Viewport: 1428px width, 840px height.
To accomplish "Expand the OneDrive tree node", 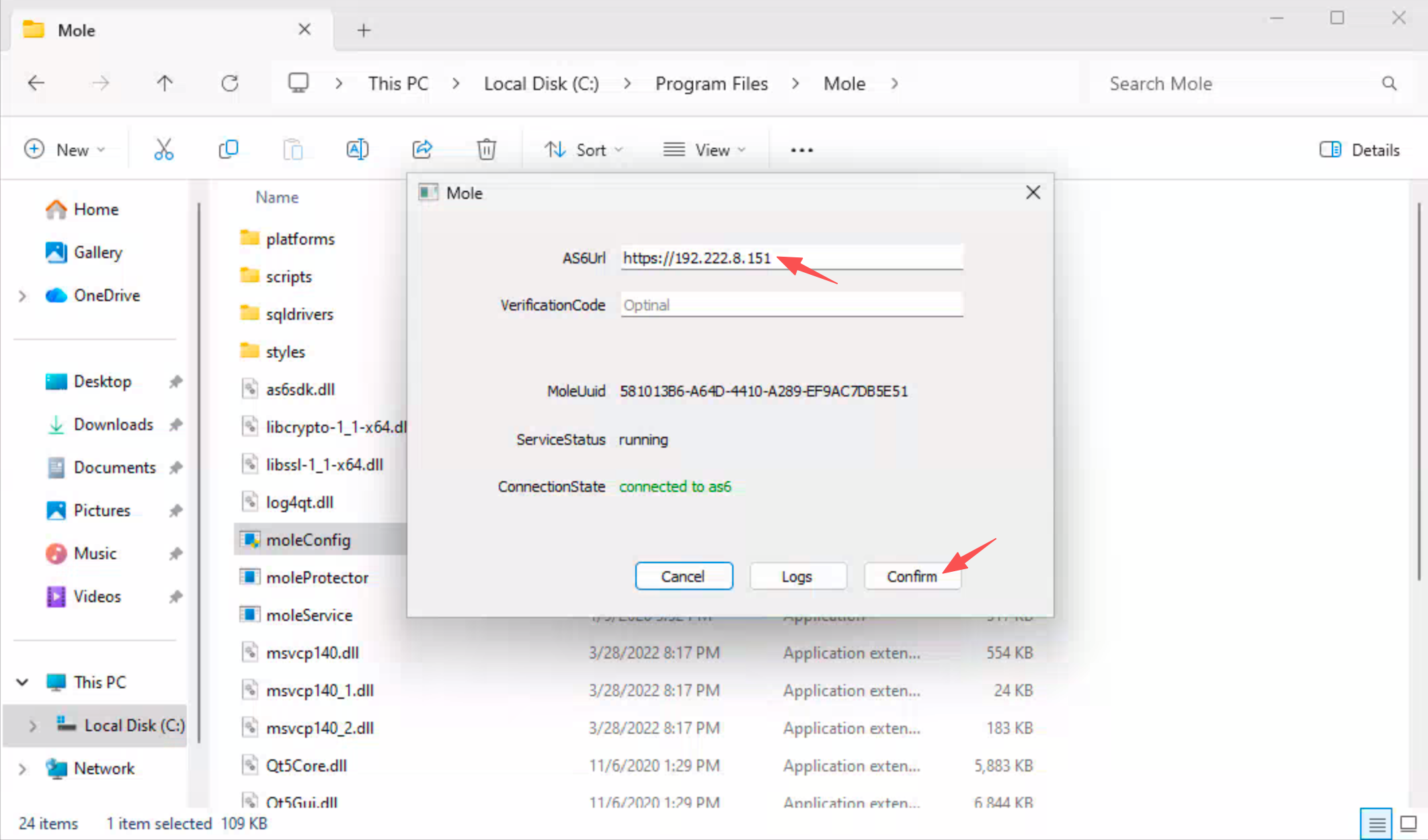I will tap(22, 296).
